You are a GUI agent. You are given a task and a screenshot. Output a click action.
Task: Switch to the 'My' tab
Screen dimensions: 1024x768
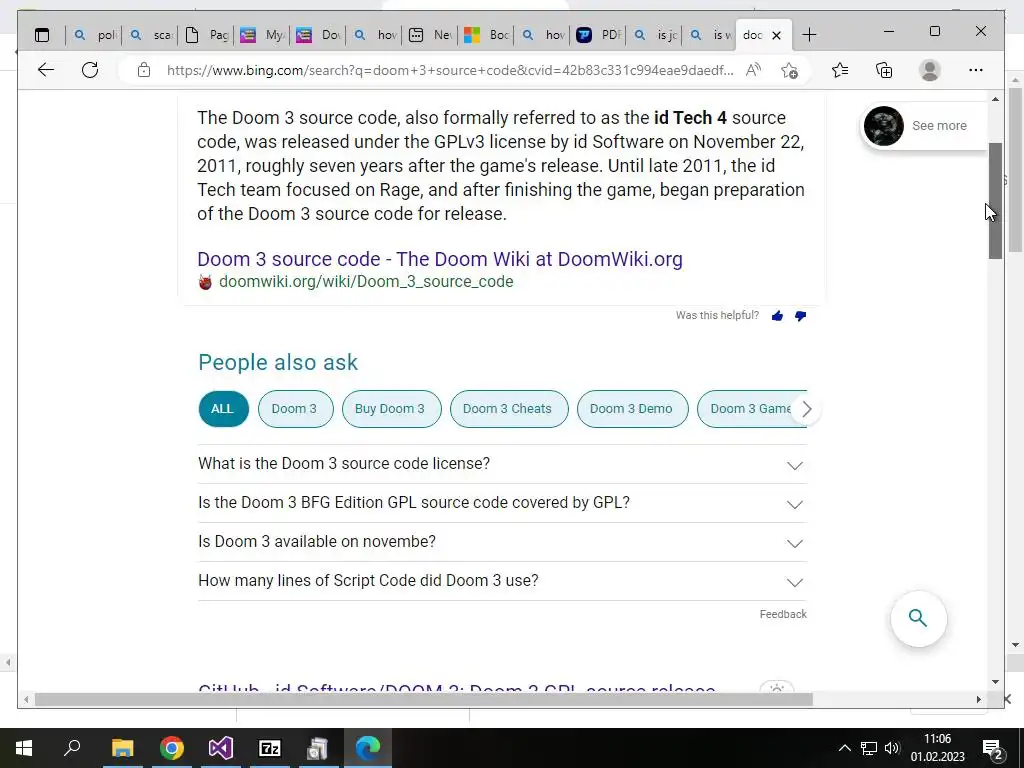(263, 35)
